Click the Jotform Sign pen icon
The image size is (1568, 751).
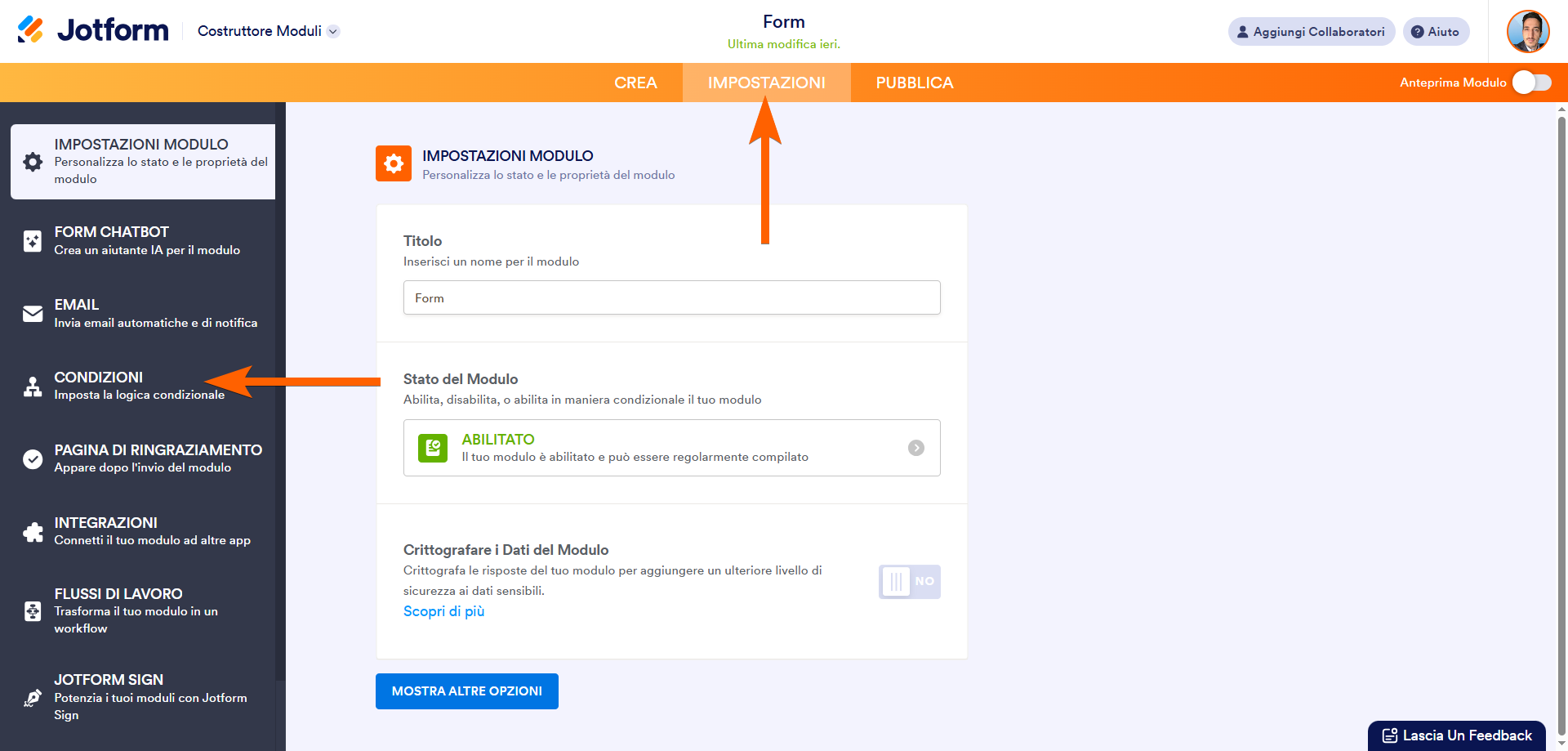click(33, 697)
